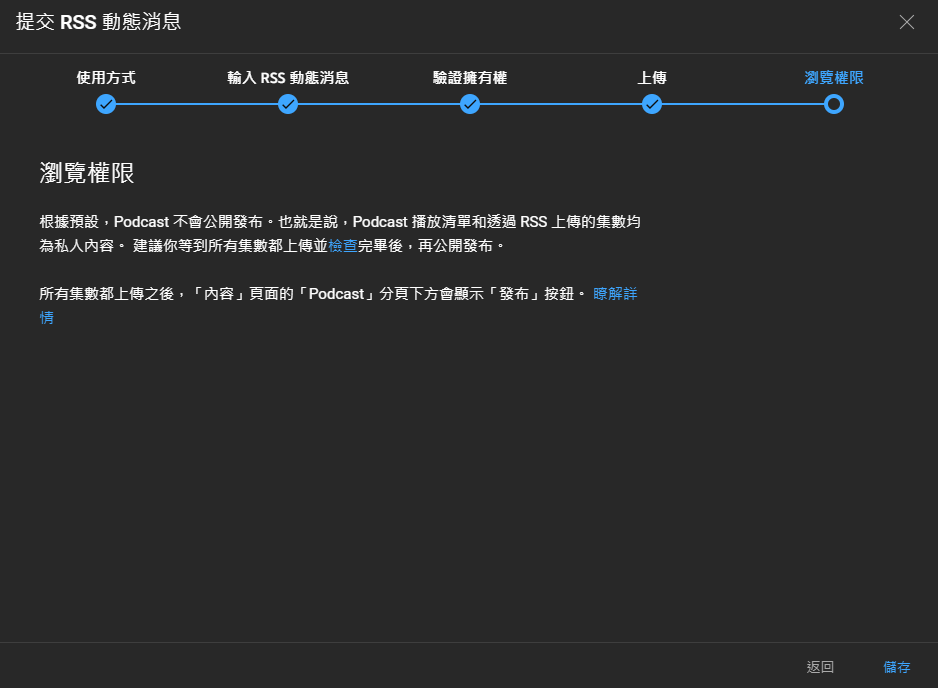
Task: Click the 上傳 step checkmark circle
Action: (651, 104)
